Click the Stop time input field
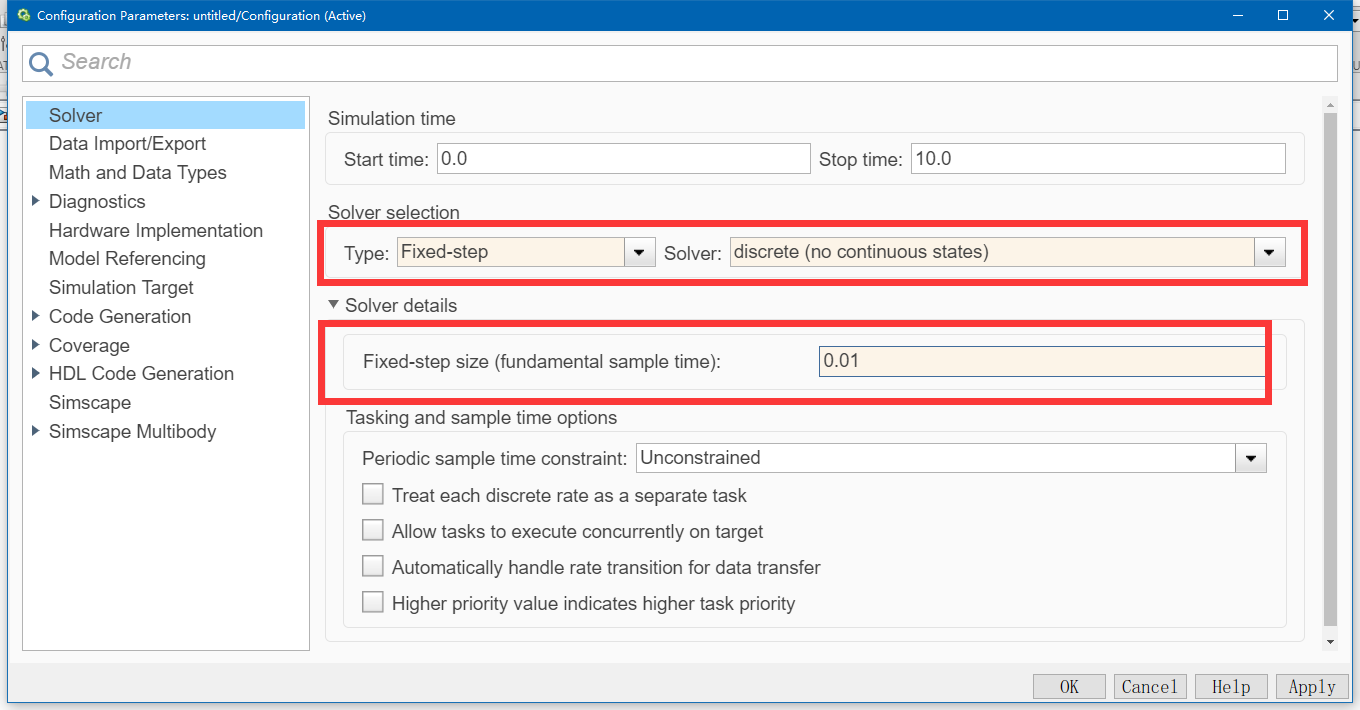 click(x=1097, y=158)
